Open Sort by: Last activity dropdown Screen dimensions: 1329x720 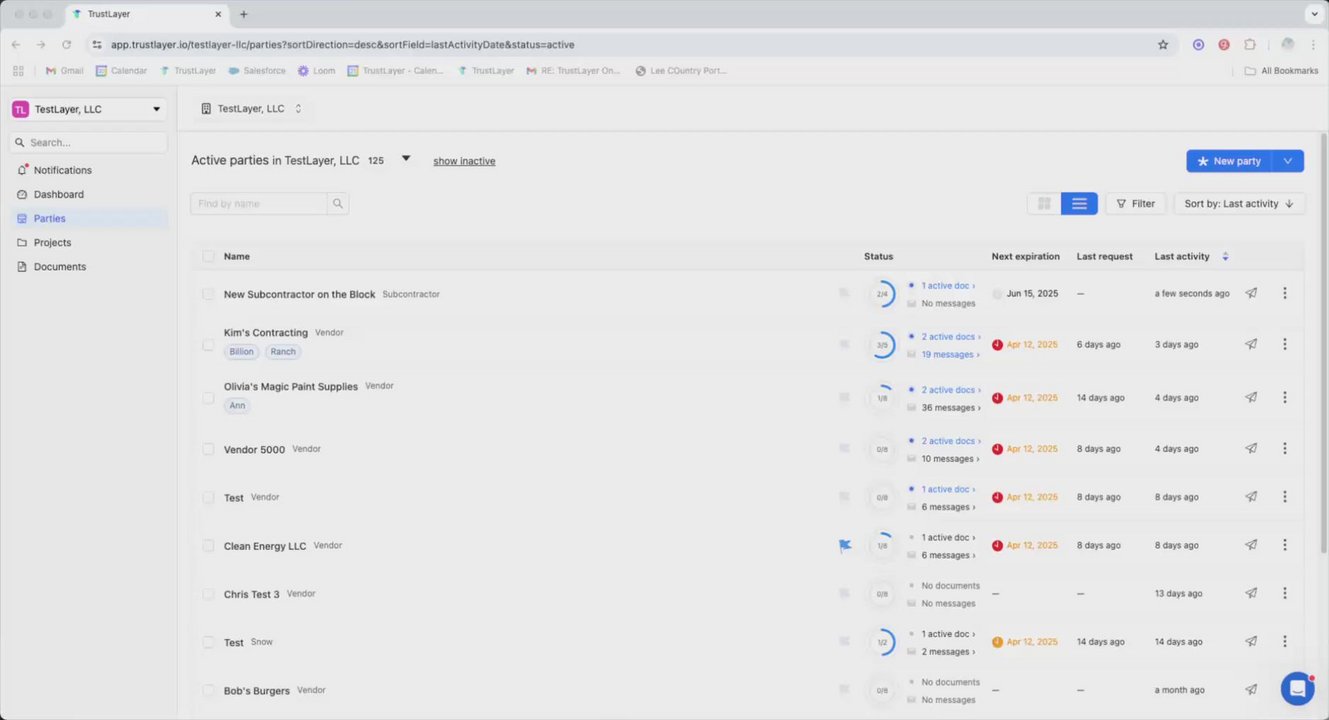click(x=1239, y=203)
